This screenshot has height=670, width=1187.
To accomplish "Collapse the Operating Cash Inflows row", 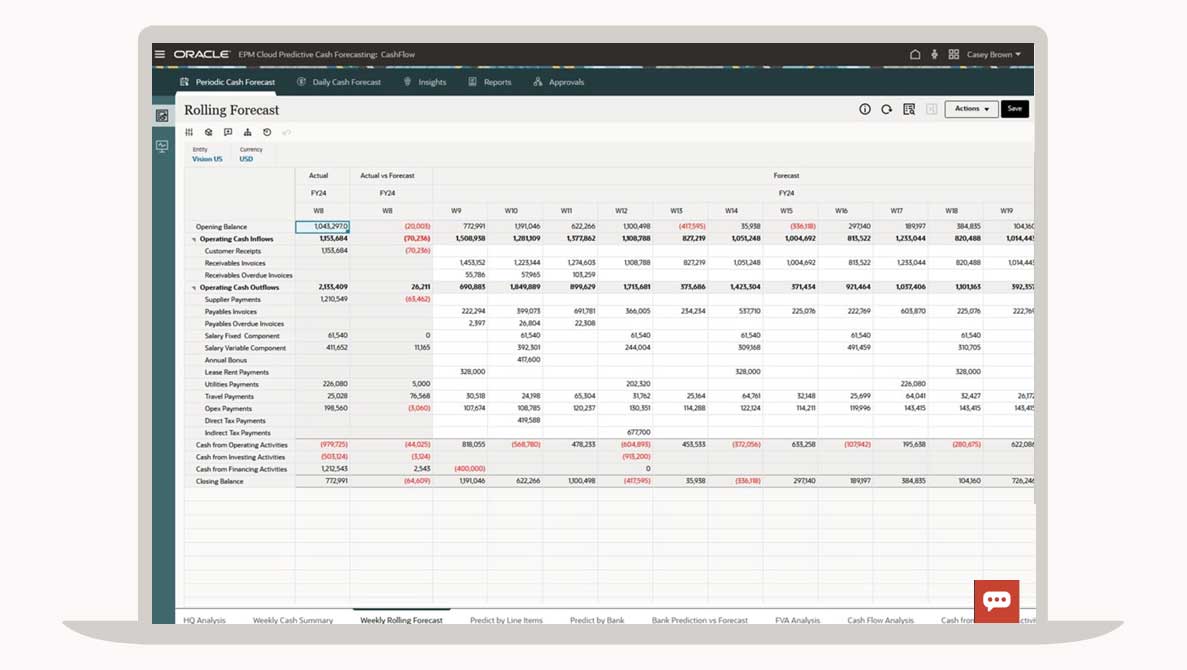I will pos(194,240).
